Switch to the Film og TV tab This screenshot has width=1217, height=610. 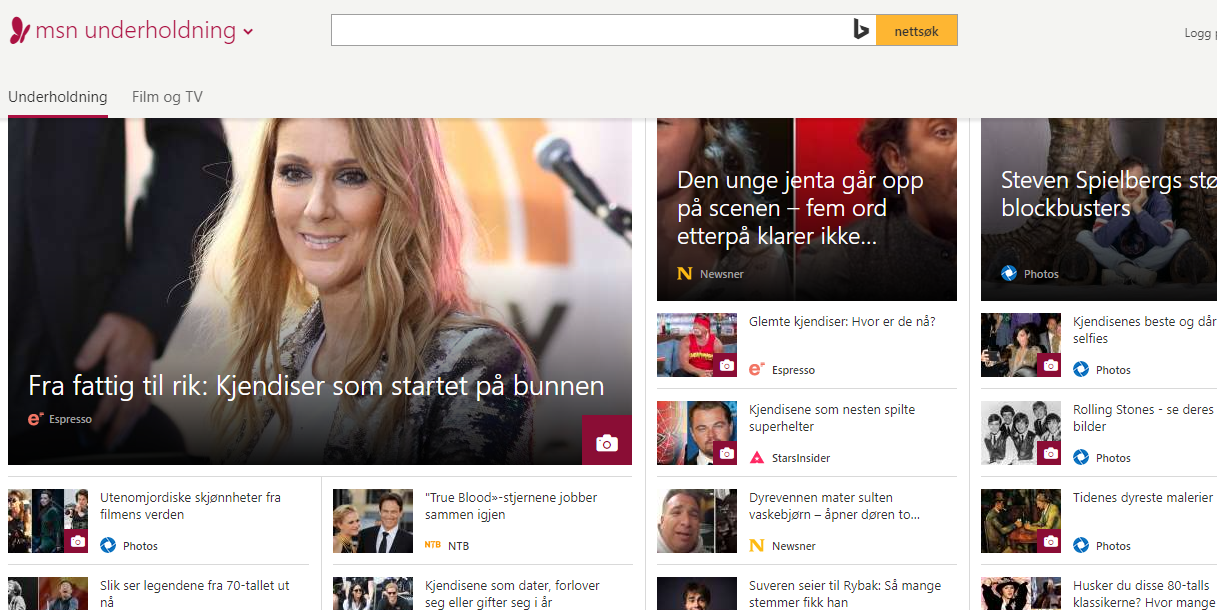click(x=167, y=96)
